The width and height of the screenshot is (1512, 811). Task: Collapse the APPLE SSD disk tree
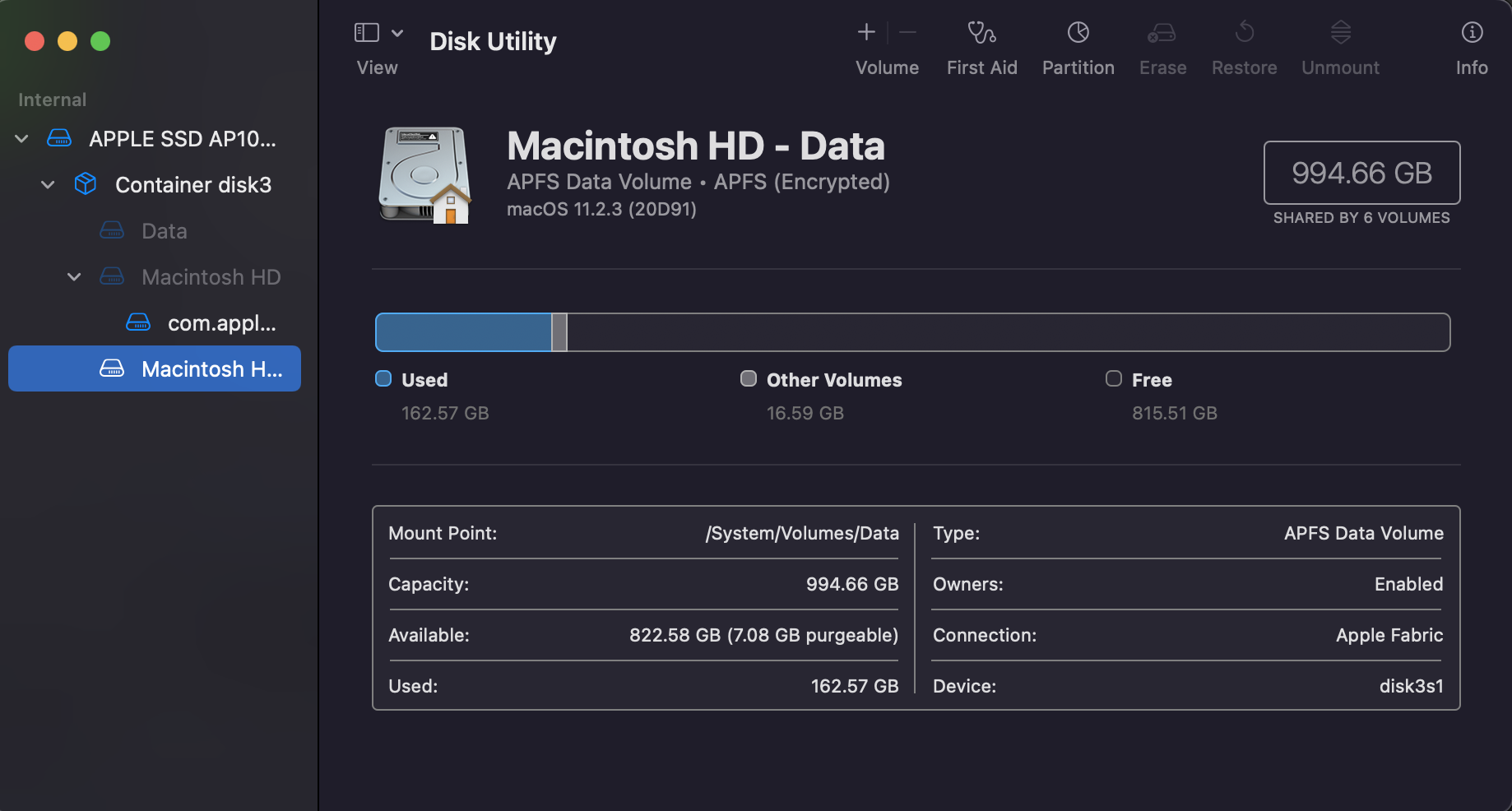pos(22,139)
